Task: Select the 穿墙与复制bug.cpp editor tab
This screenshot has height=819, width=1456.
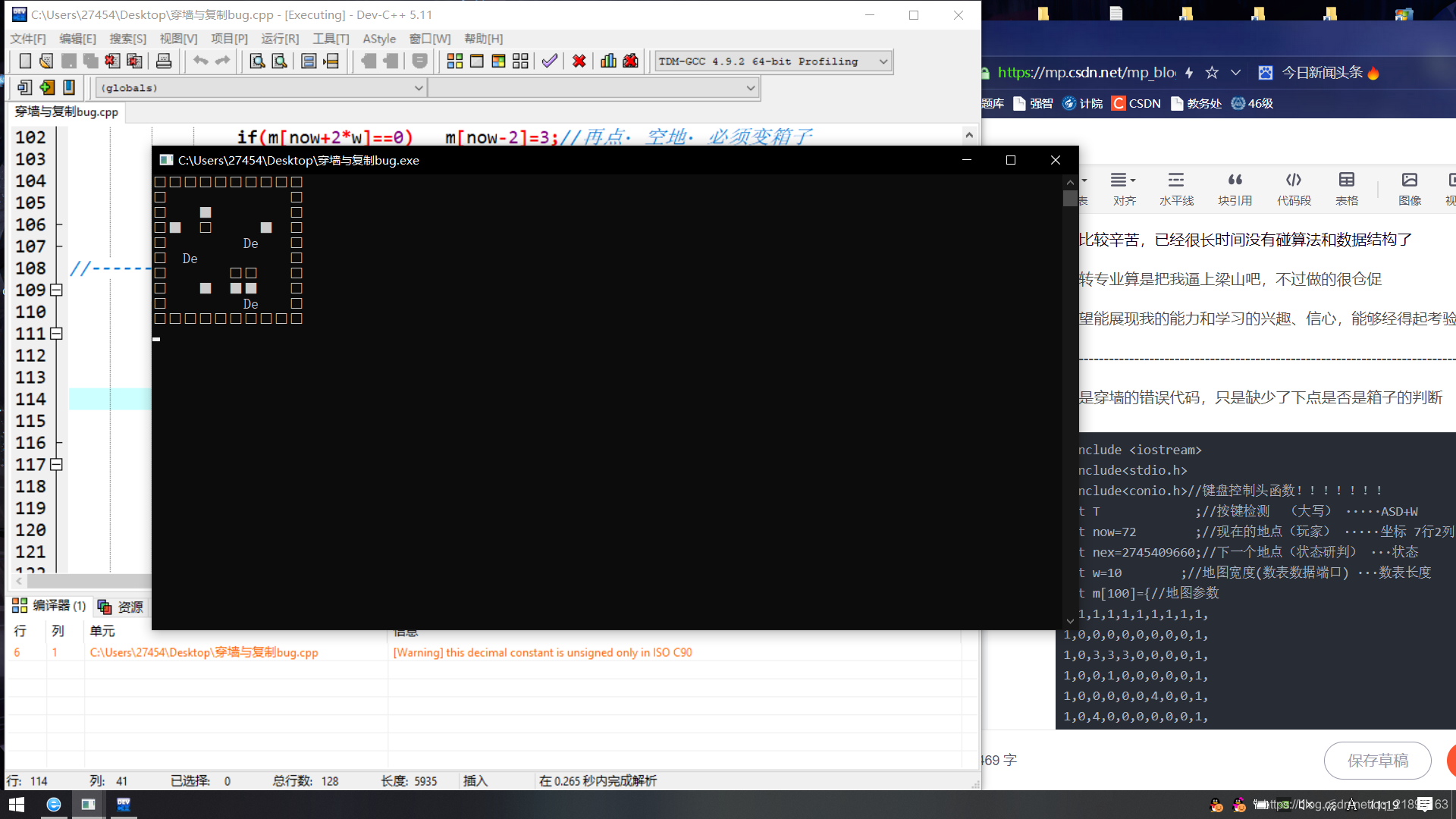Action: tap(67, 111)
